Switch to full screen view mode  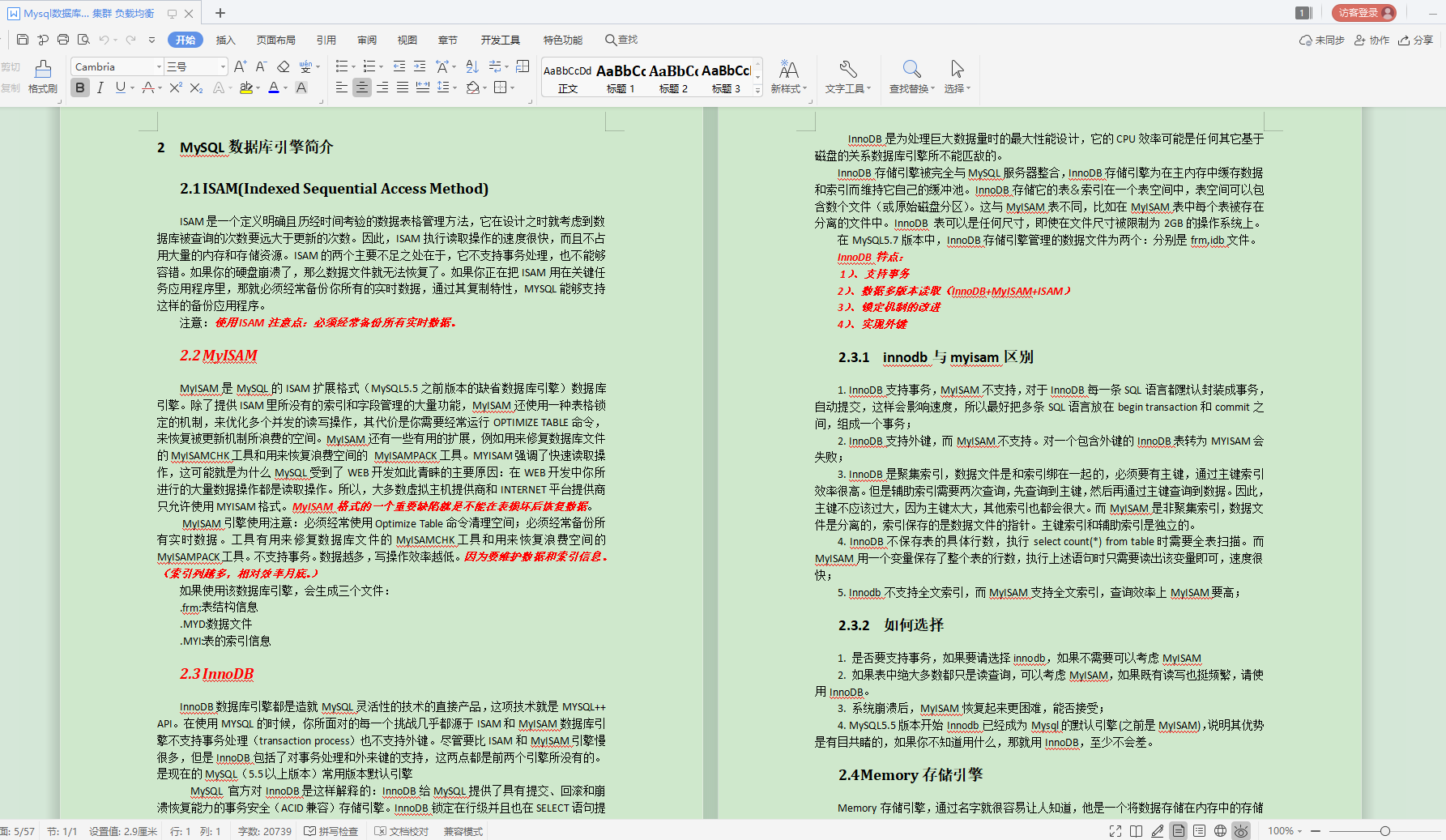pyautogui.click(x=1115, y=830)
